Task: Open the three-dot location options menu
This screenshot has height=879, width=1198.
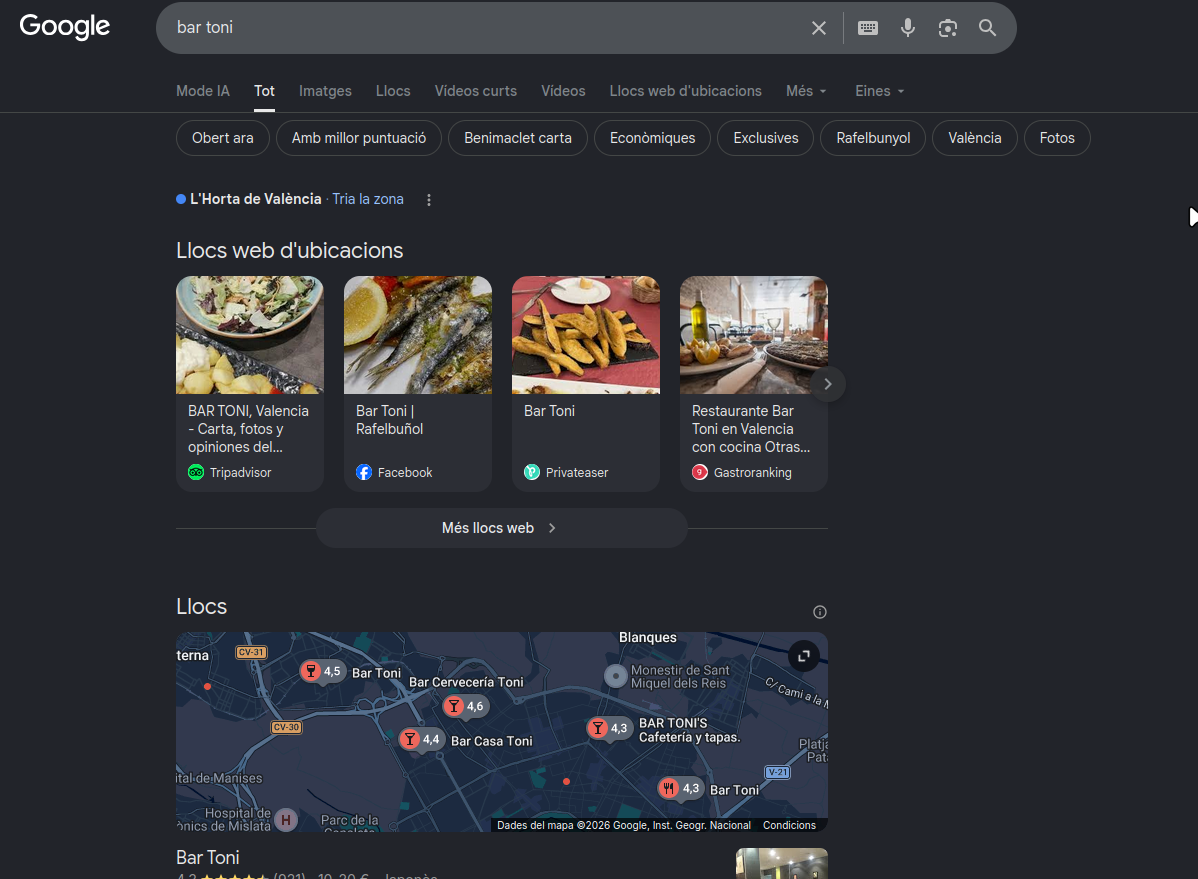Action: point(429,199)
